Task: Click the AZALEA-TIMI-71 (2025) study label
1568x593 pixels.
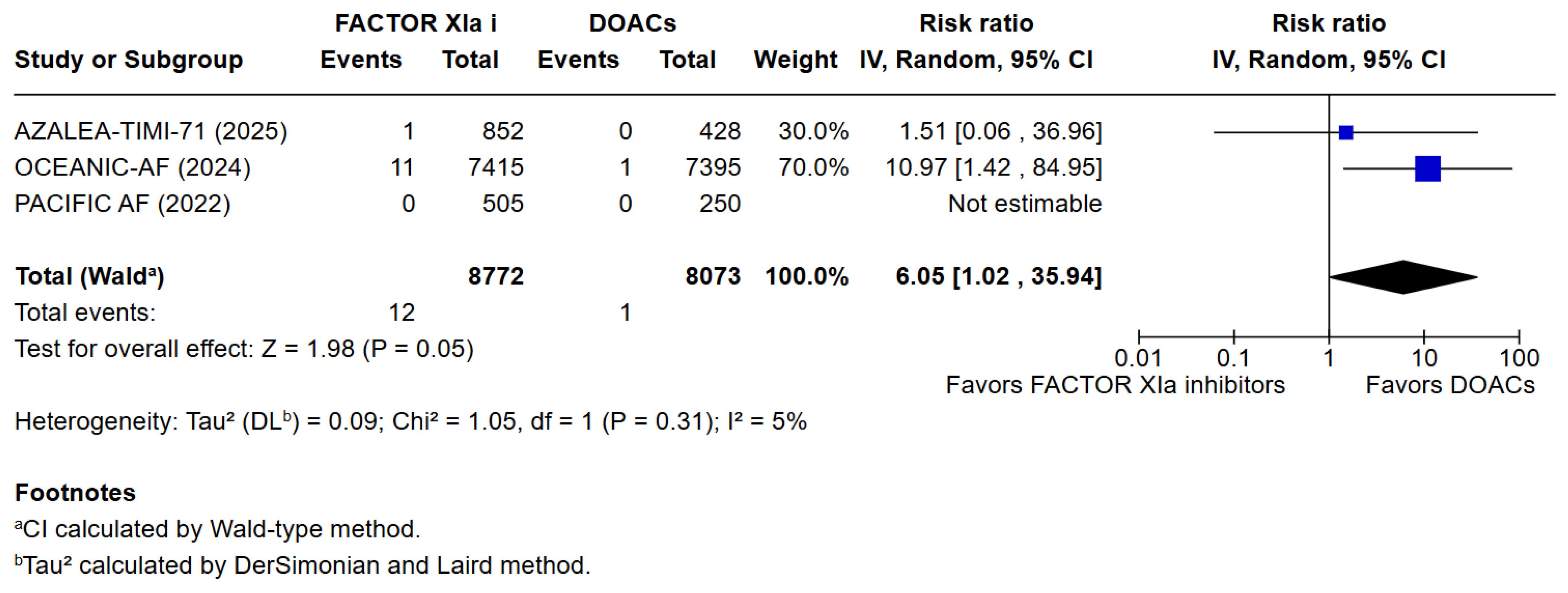Action: pyautogui.click(x=150, y=131)
